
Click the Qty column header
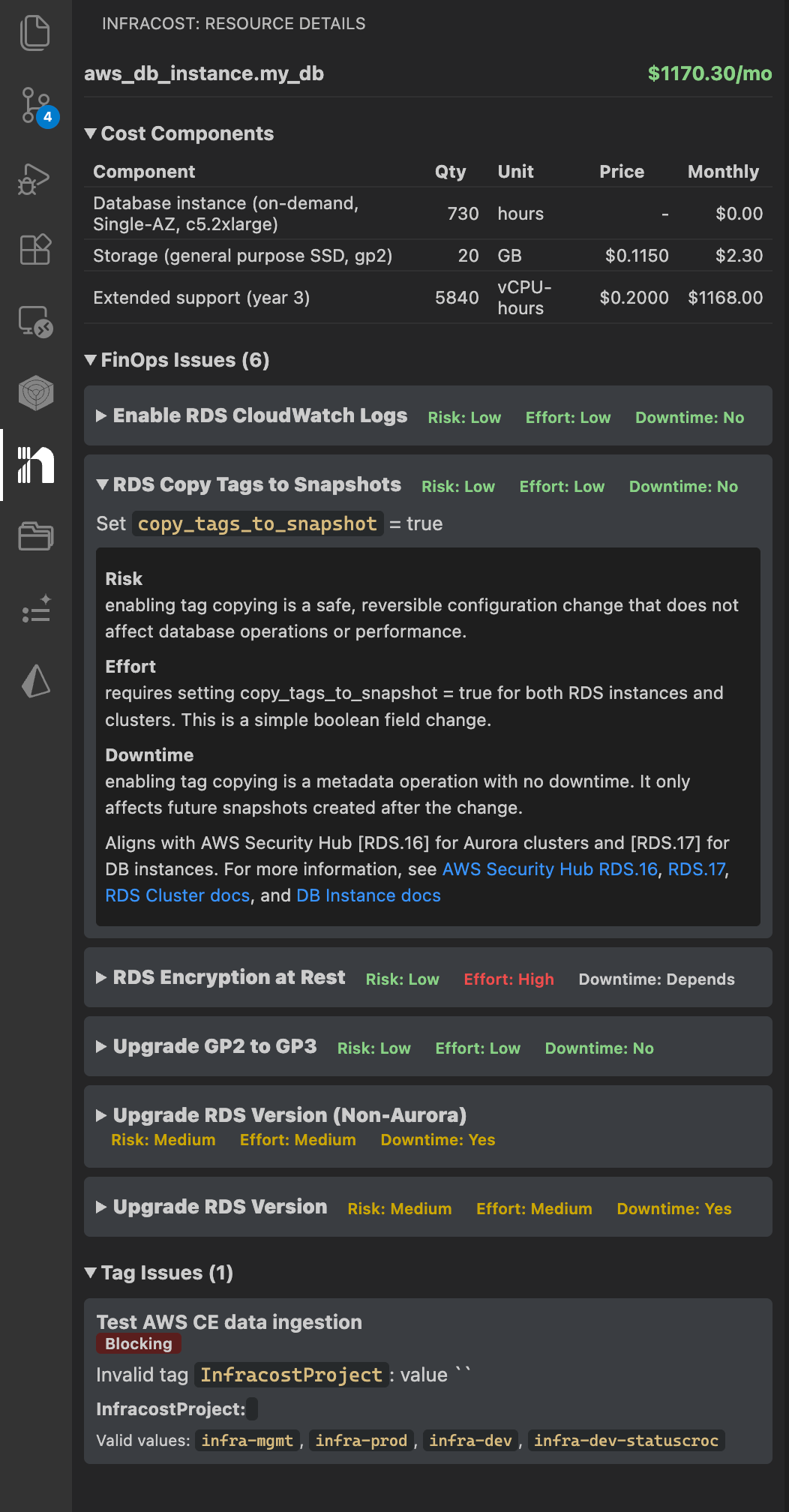[450, 172]
